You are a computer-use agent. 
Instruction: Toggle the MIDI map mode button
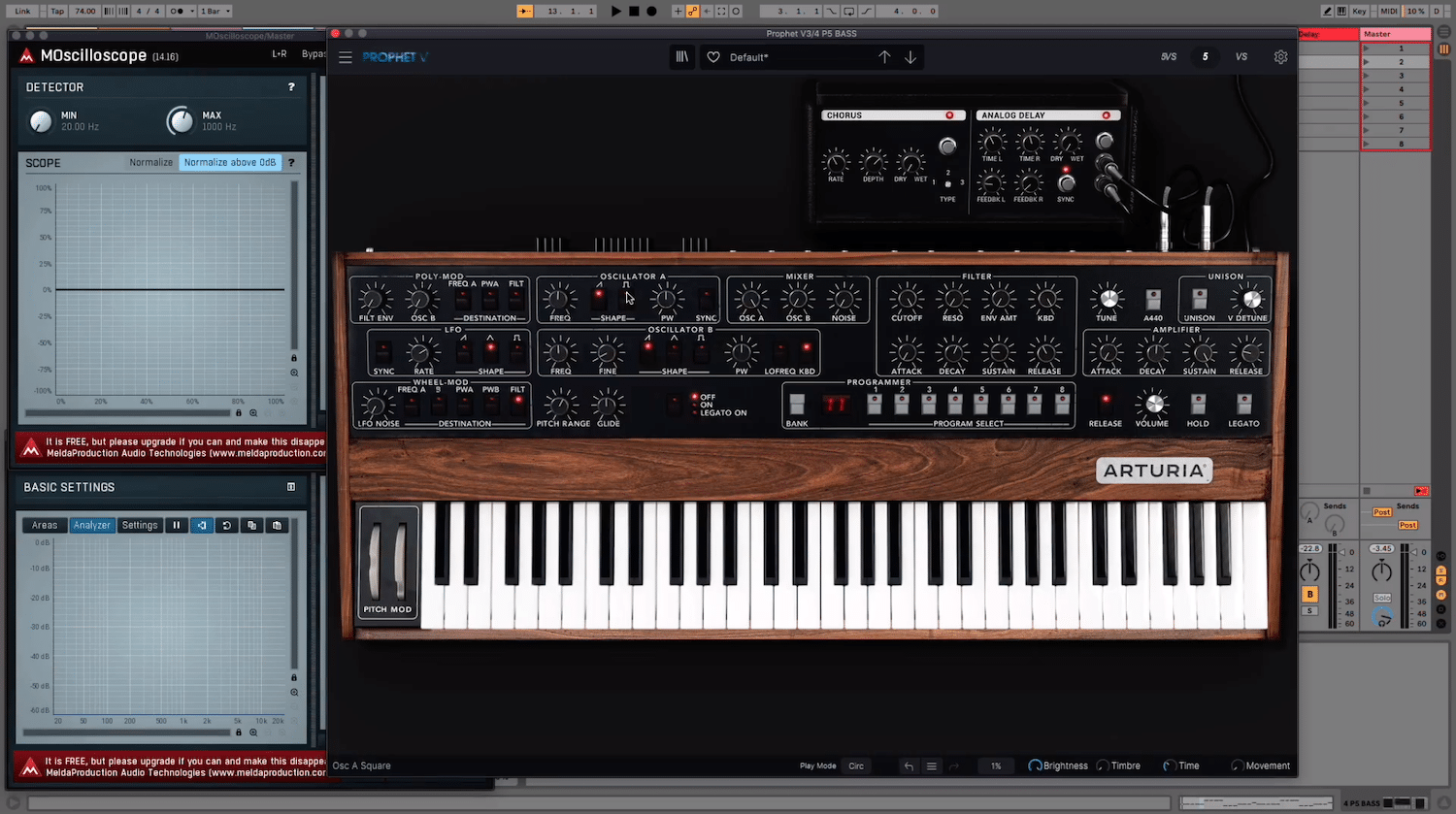coord(1389,11)
